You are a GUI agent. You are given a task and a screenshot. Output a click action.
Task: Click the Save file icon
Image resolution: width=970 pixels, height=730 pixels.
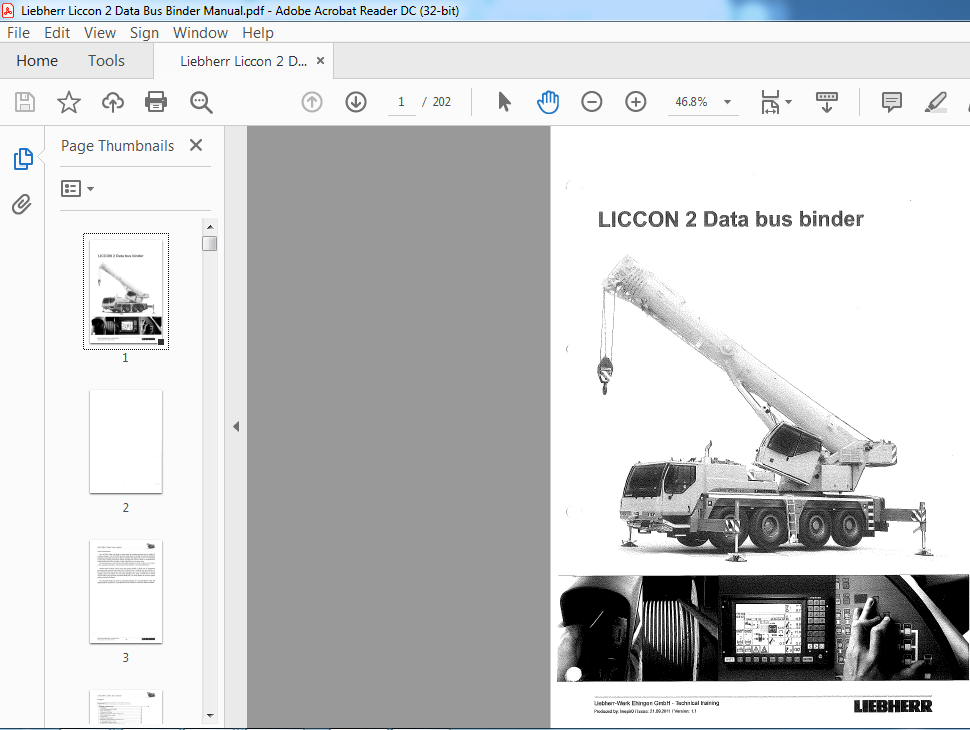coord(25,101)
